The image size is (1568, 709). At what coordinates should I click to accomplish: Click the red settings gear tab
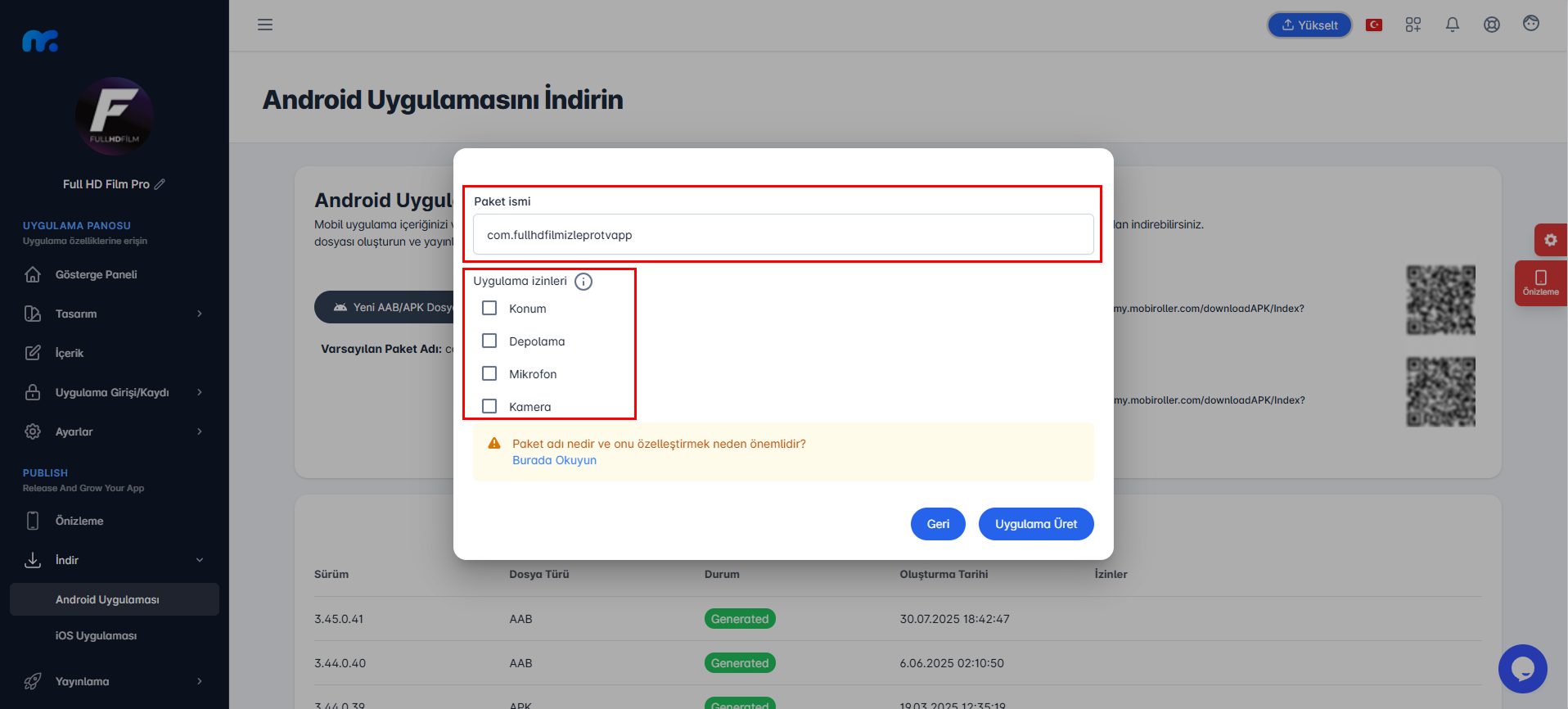(1550, 240)
